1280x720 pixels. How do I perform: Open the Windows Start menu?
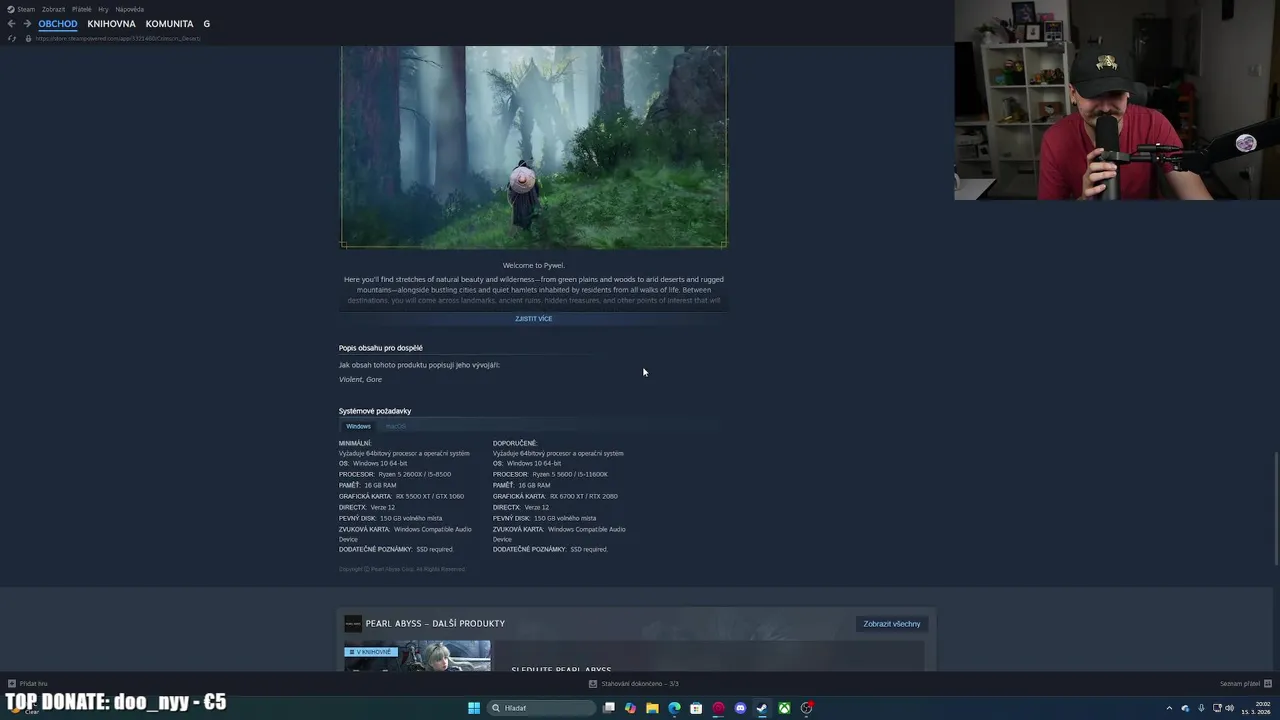pyautogui.click(x=474, y=708)
